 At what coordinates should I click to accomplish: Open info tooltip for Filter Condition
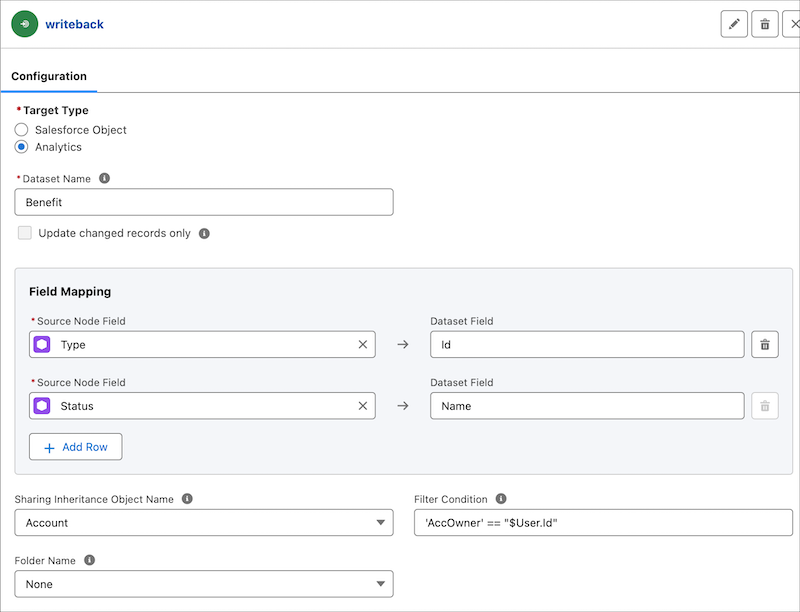(x=501, y=499)
